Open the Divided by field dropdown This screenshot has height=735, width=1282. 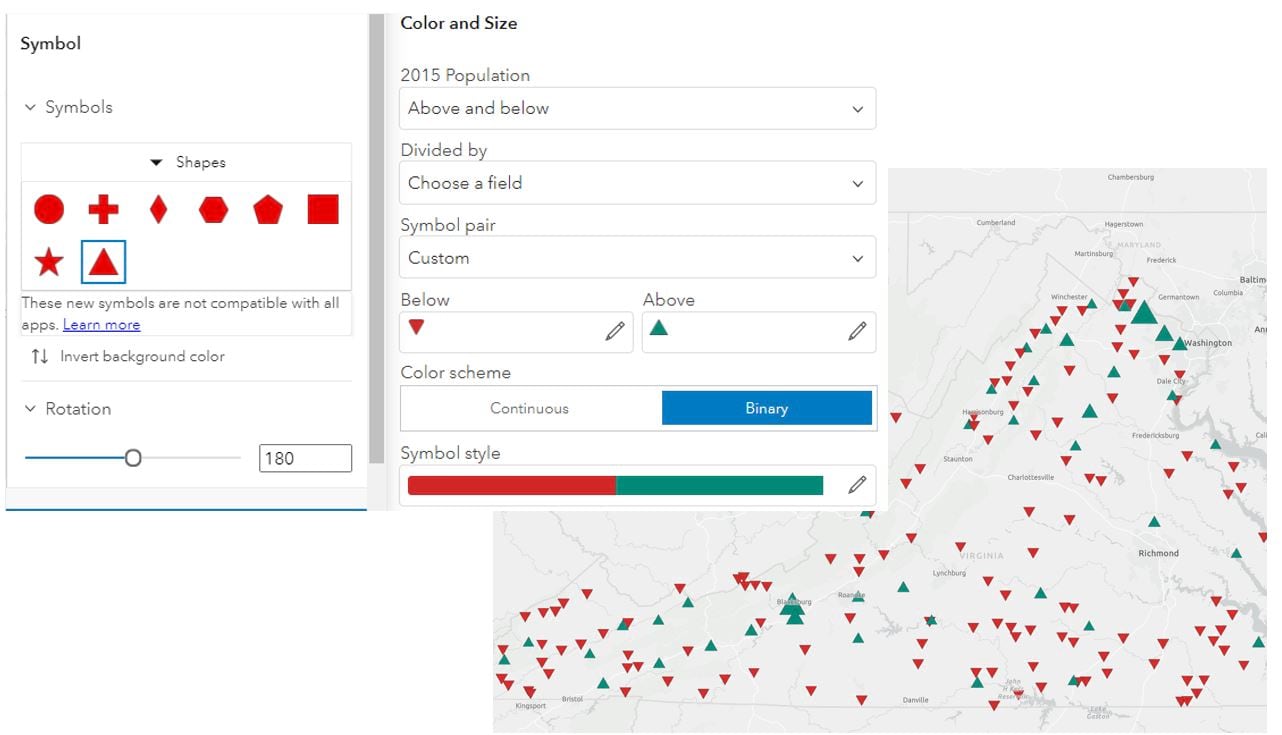click(637, 183)
